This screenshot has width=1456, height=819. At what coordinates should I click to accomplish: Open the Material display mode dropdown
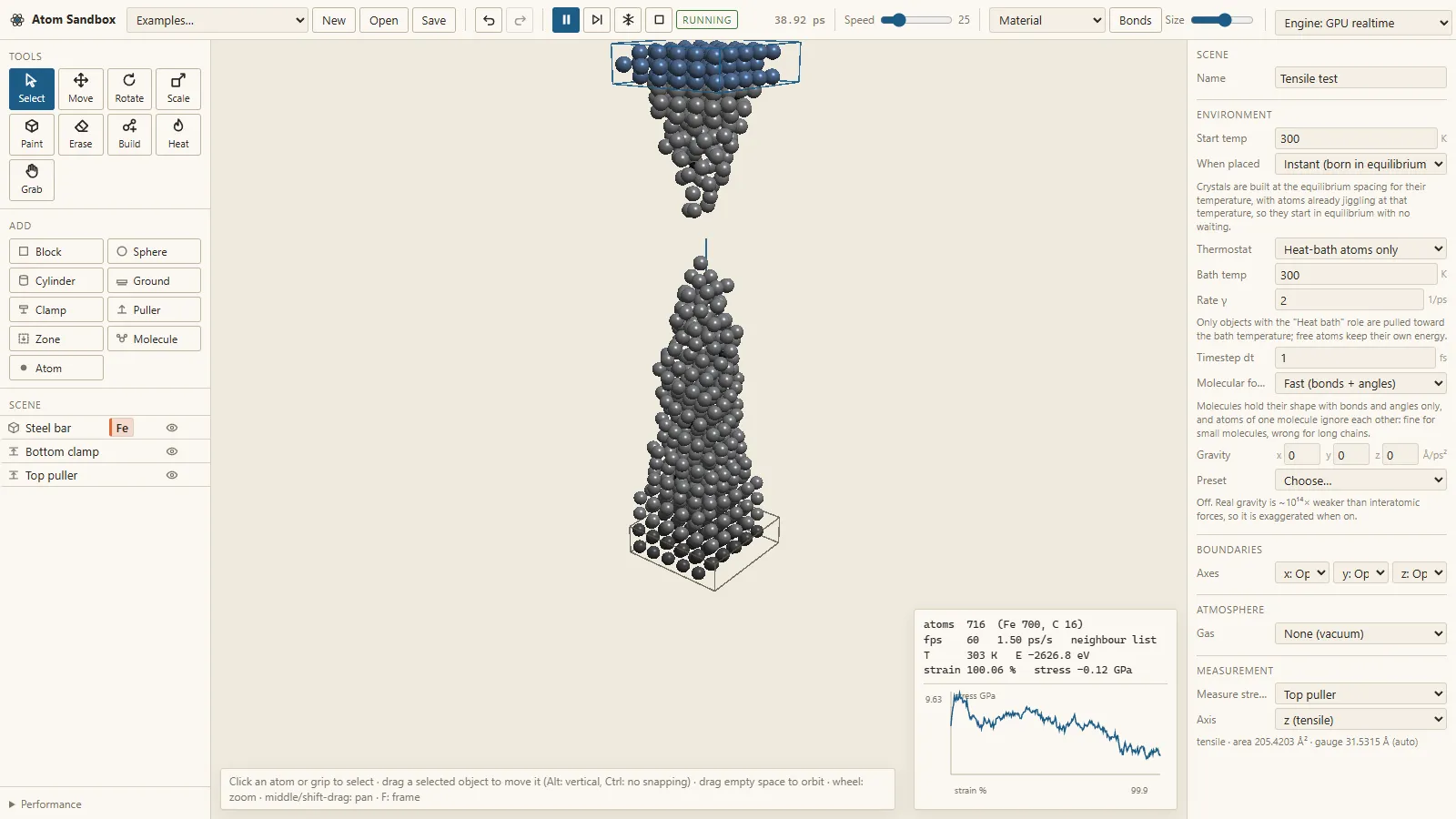tap(1047, 20)
